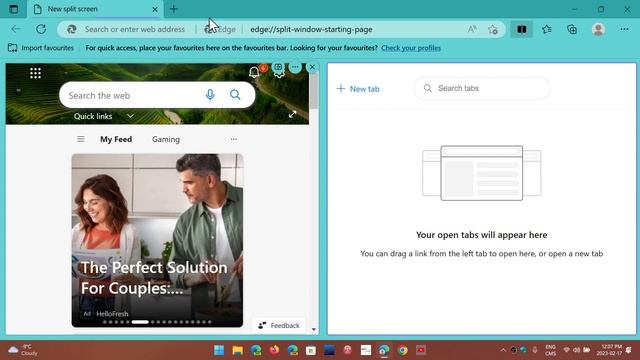
Task: Click New tab in right pane
Action: (358, 89)
